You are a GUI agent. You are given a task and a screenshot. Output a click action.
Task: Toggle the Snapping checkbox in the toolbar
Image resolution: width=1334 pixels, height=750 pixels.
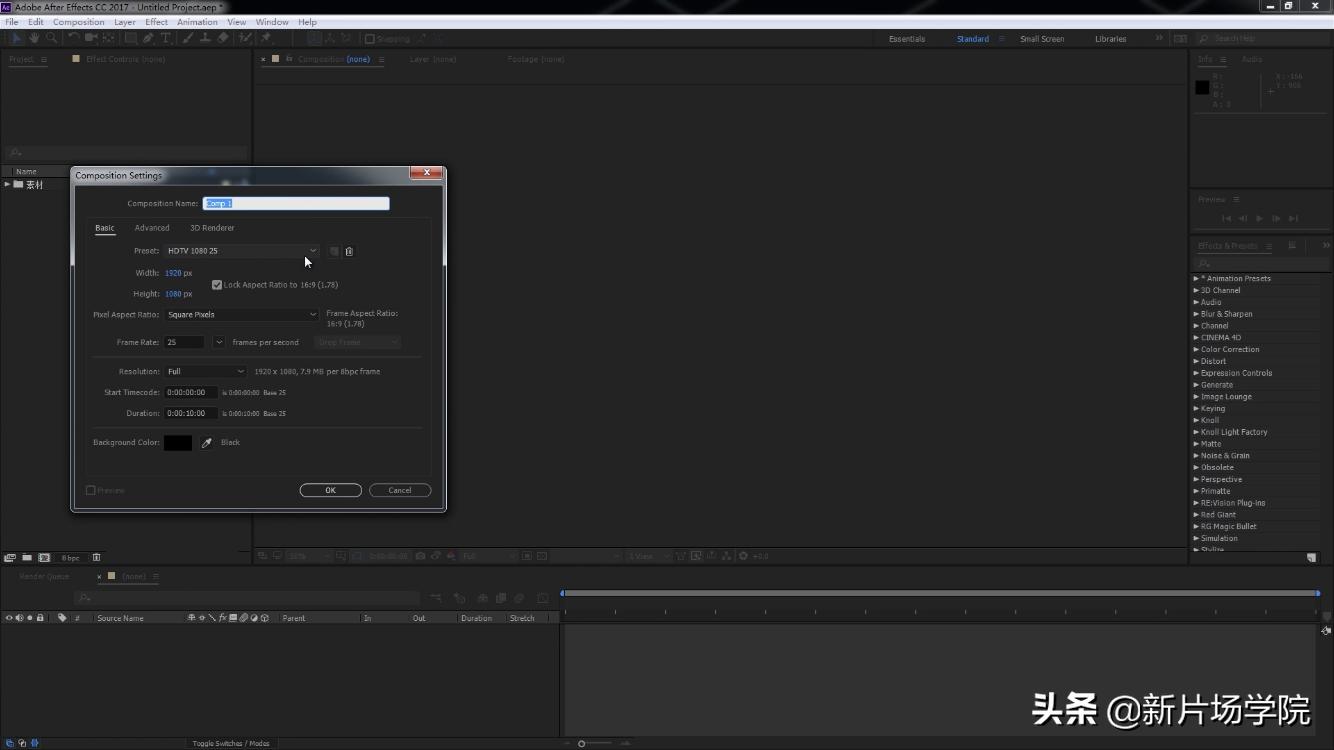click(369, 39)
